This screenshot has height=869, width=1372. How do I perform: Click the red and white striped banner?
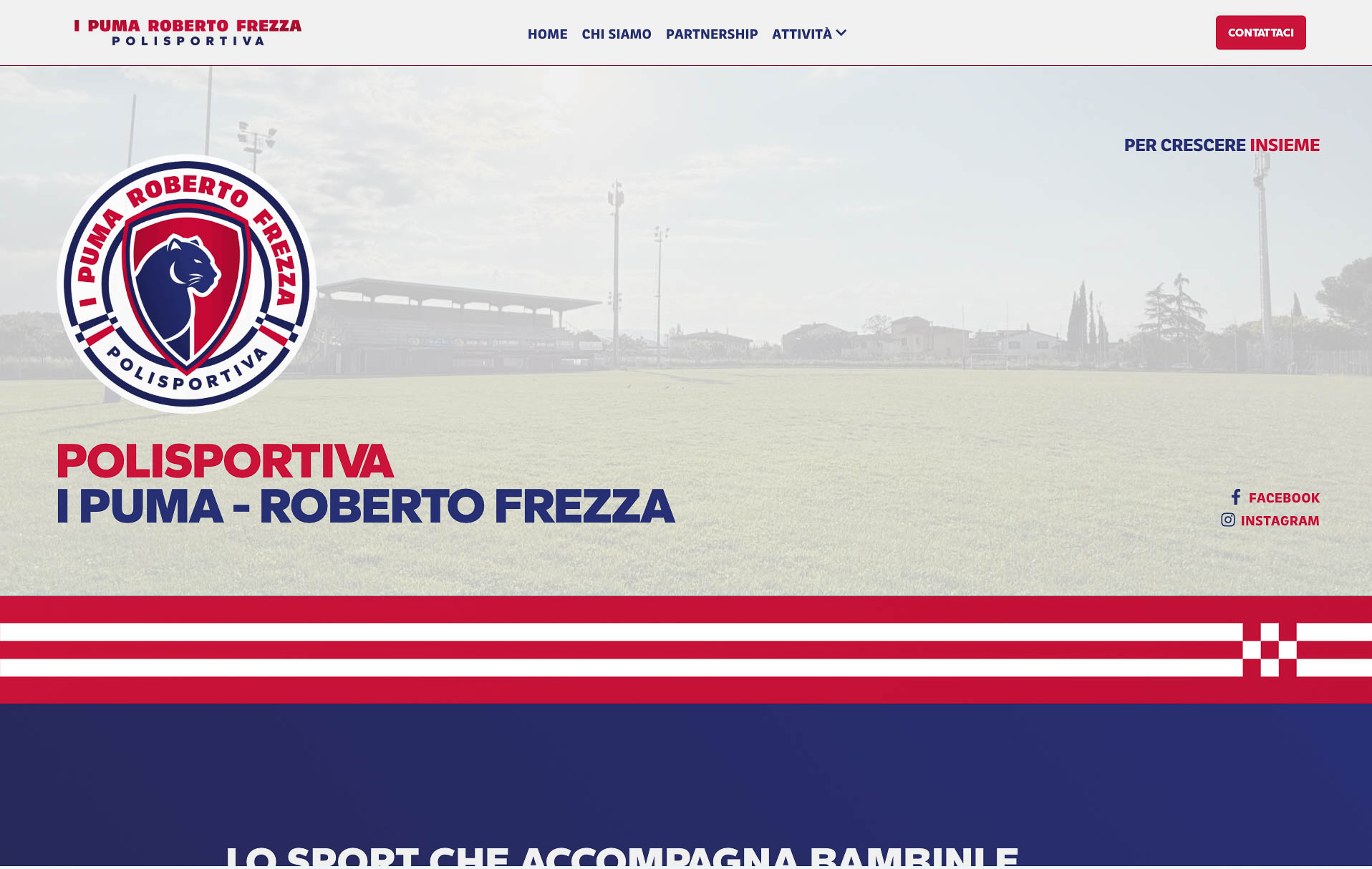pyautogui.click(x=686, y=650)
